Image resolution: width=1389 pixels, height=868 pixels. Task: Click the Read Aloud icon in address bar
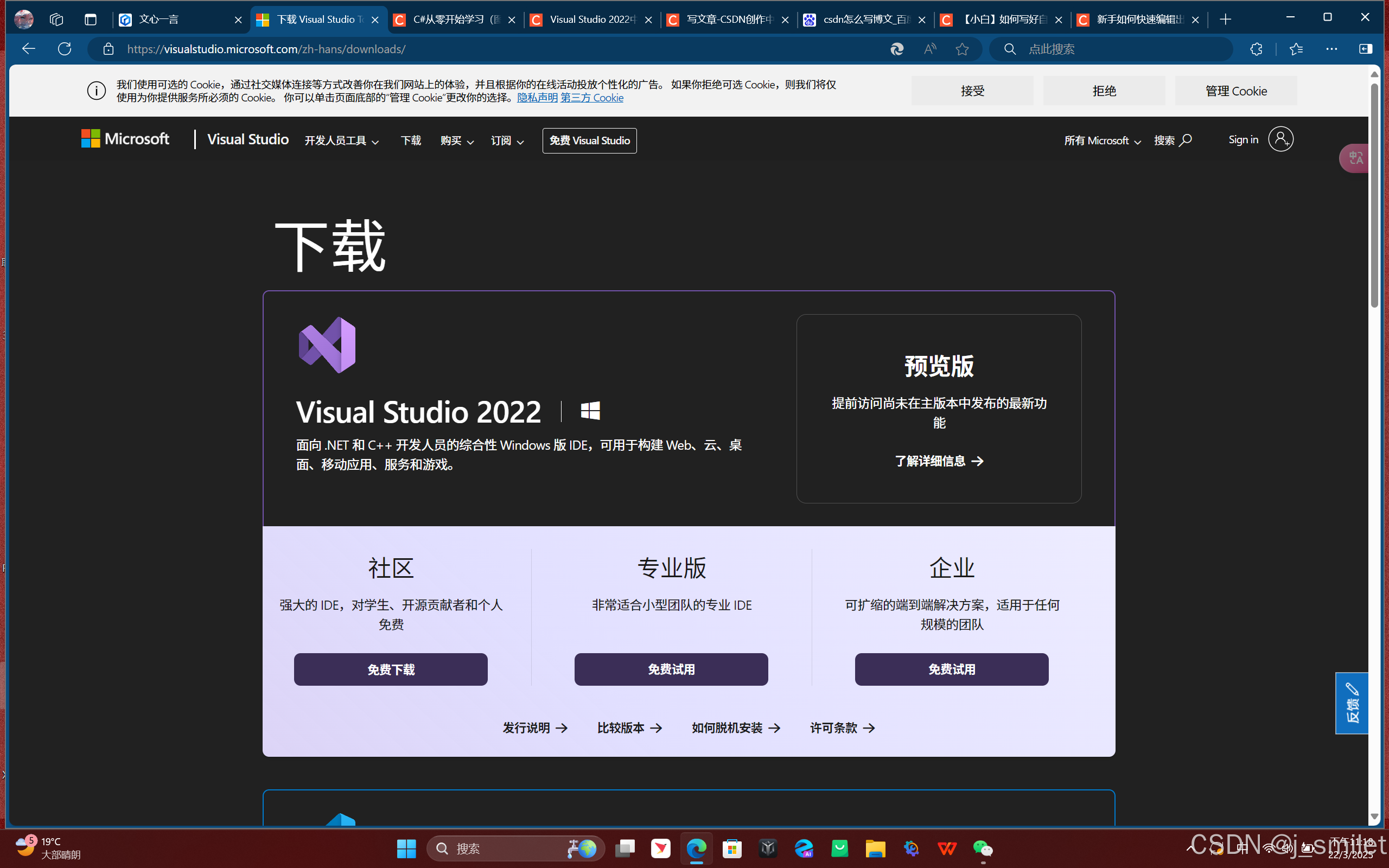[x=930, y=49]
